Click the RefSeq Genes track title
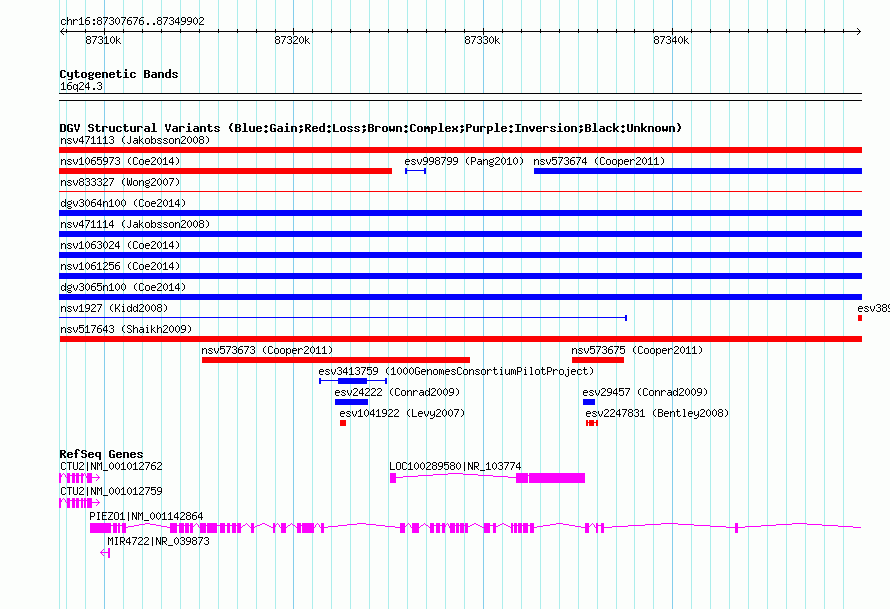The image size is (890, 609). [101, 454]
